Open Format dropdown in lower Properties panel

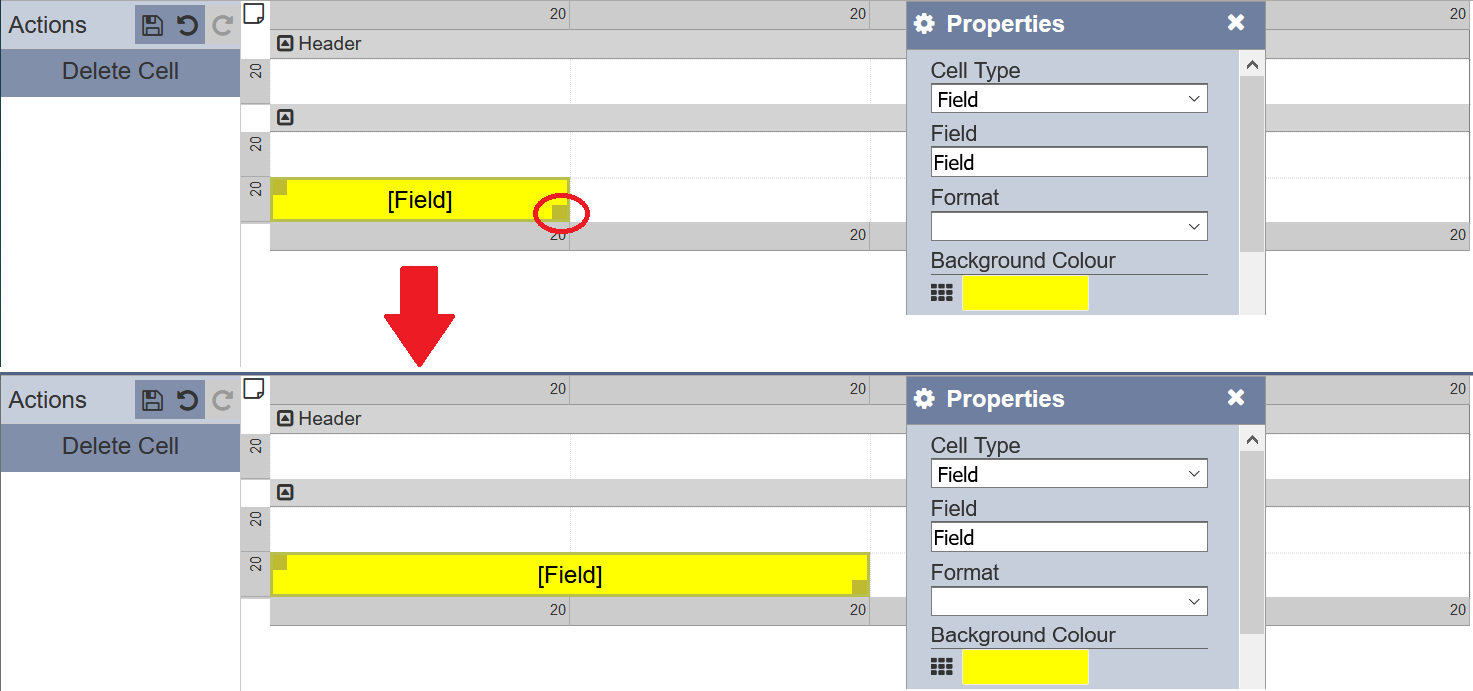coord(1069,601)
